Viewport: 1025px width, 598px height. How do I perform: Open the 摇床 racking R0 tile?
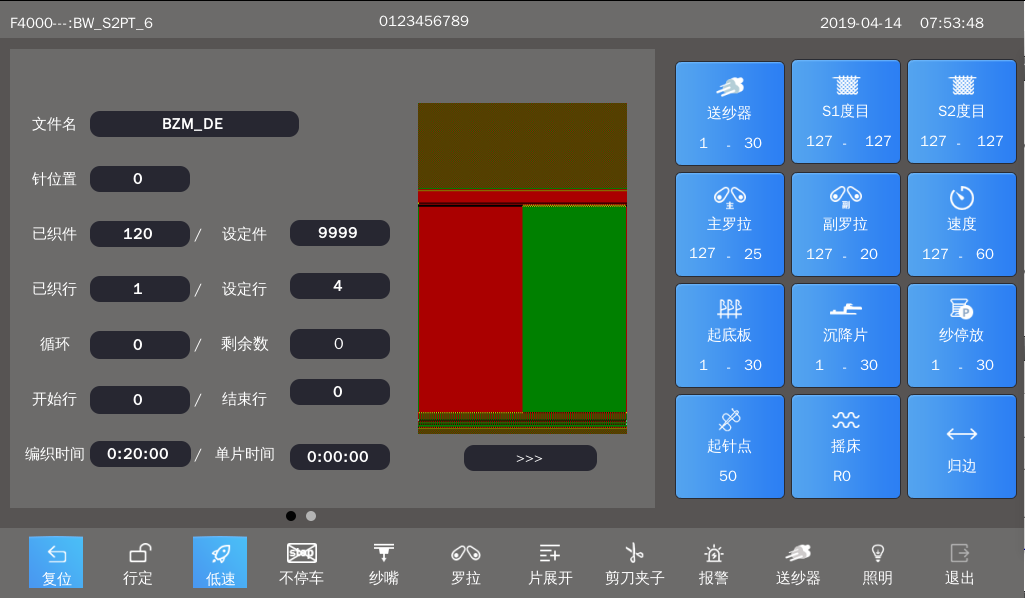click(845, 446)
